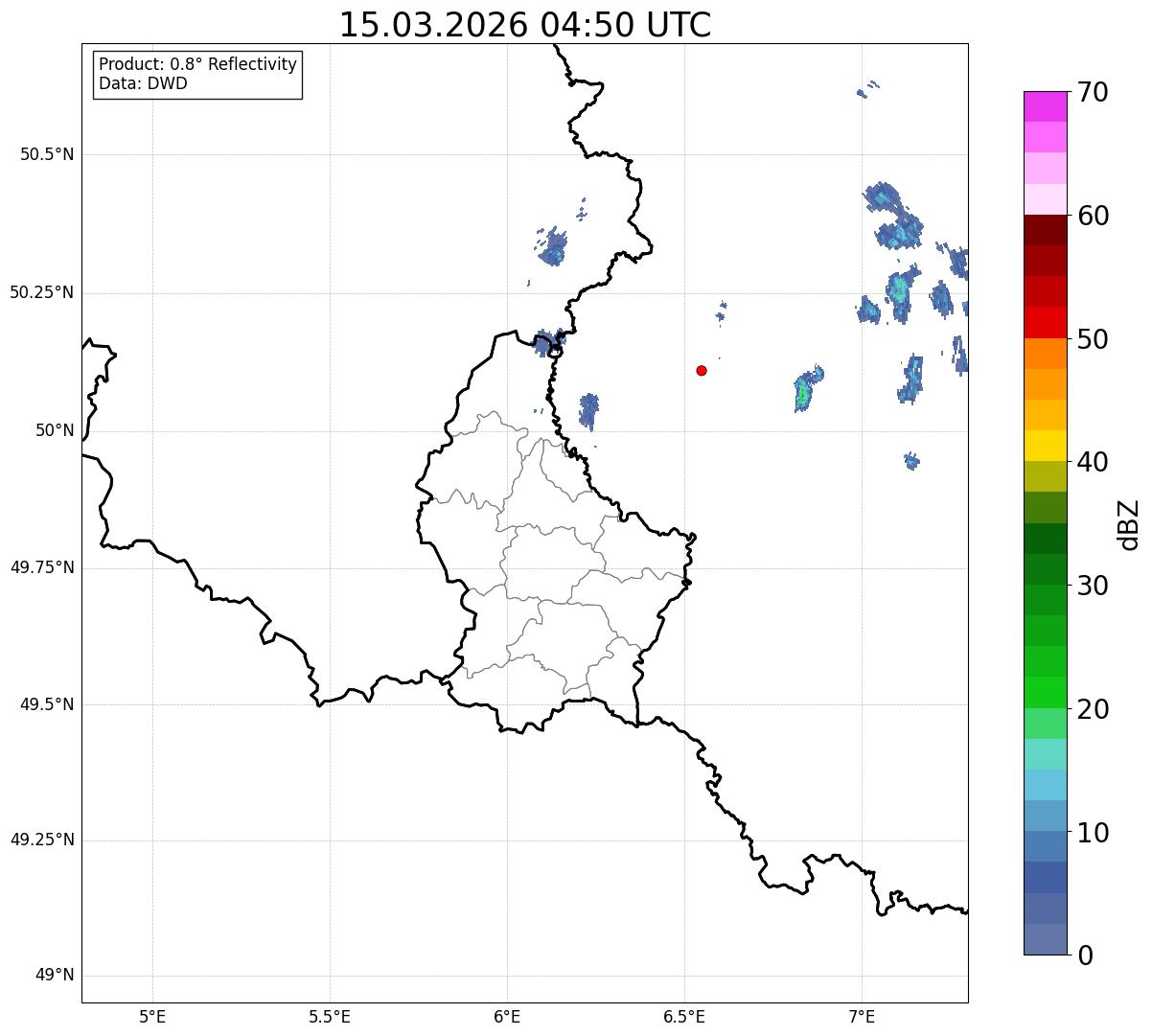The height and width of the screenshot is (1036, 1152).
Task: Click the bright red colorbar segment below 50
Action: point(1045,322)
